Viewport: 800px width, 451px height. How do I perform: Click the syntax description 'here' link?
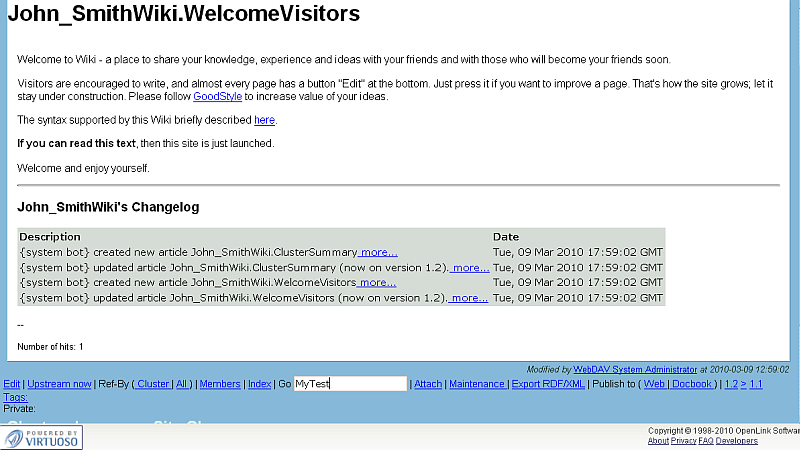[x=264, y=120]
